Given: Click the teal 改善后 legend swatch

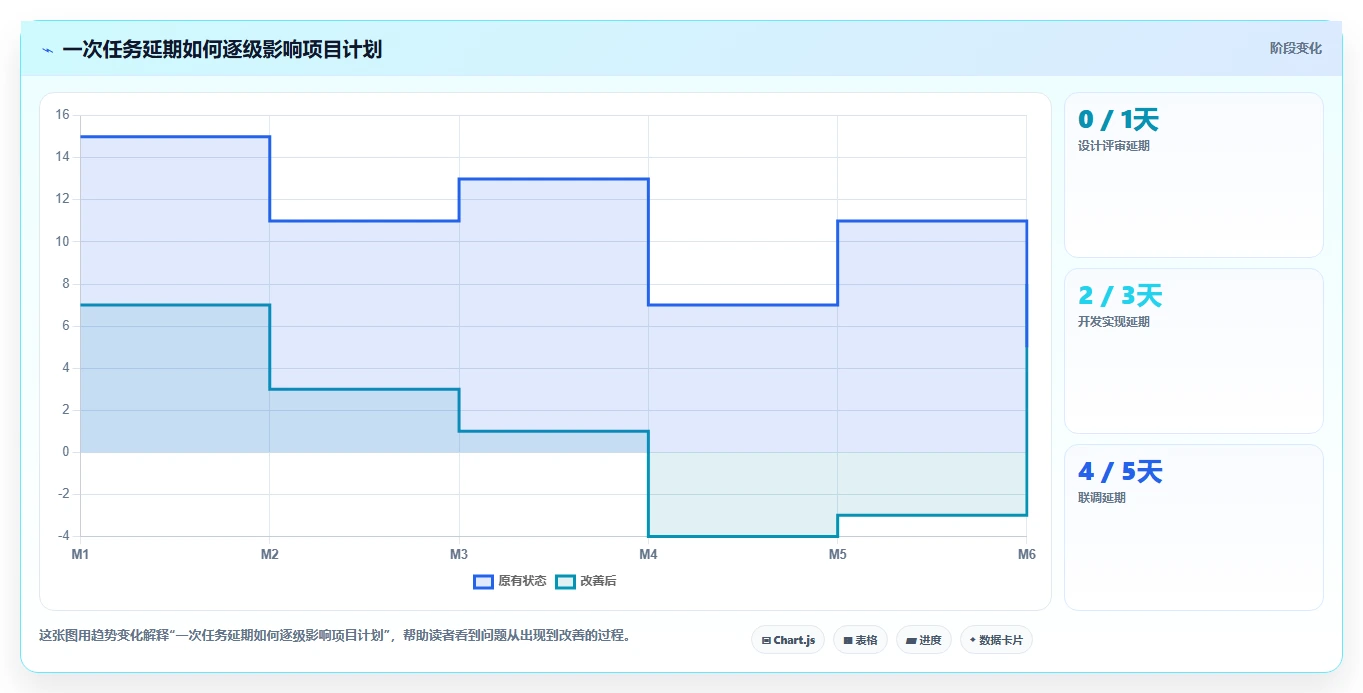Looking at the screenshot, I should coord(566,581).
